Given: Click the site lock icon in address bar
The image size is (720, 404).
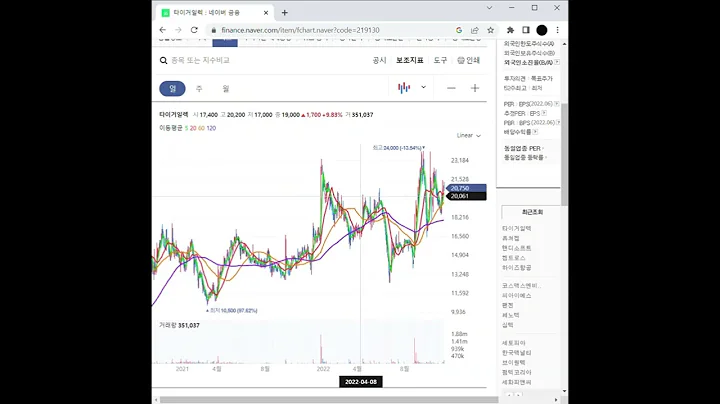Looking at the screenshot, I should 214,30.
